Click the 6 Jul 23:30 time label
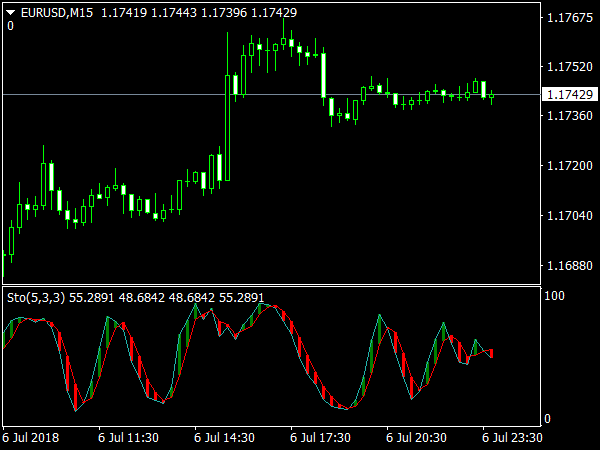Image resolution: width=600 pixels, height=450 pixels. 512,437
